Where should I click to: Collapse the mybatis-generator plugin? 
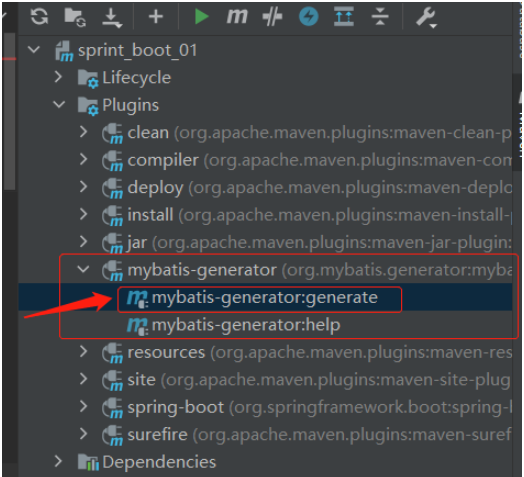pos(83,269)
